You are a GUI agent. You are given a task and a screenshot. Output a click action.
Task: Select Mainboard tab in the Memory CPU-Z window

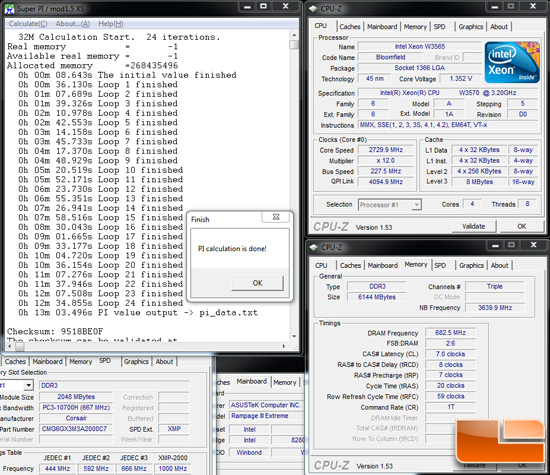[383, 266]
